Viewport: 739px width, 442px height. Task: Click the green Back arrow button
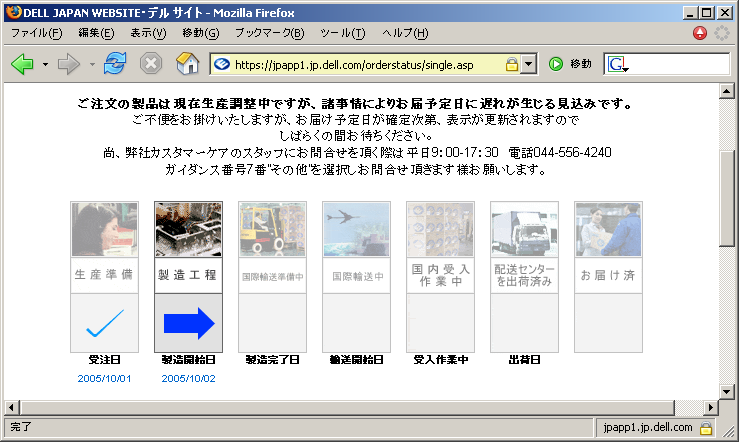[x=22, y=64]
